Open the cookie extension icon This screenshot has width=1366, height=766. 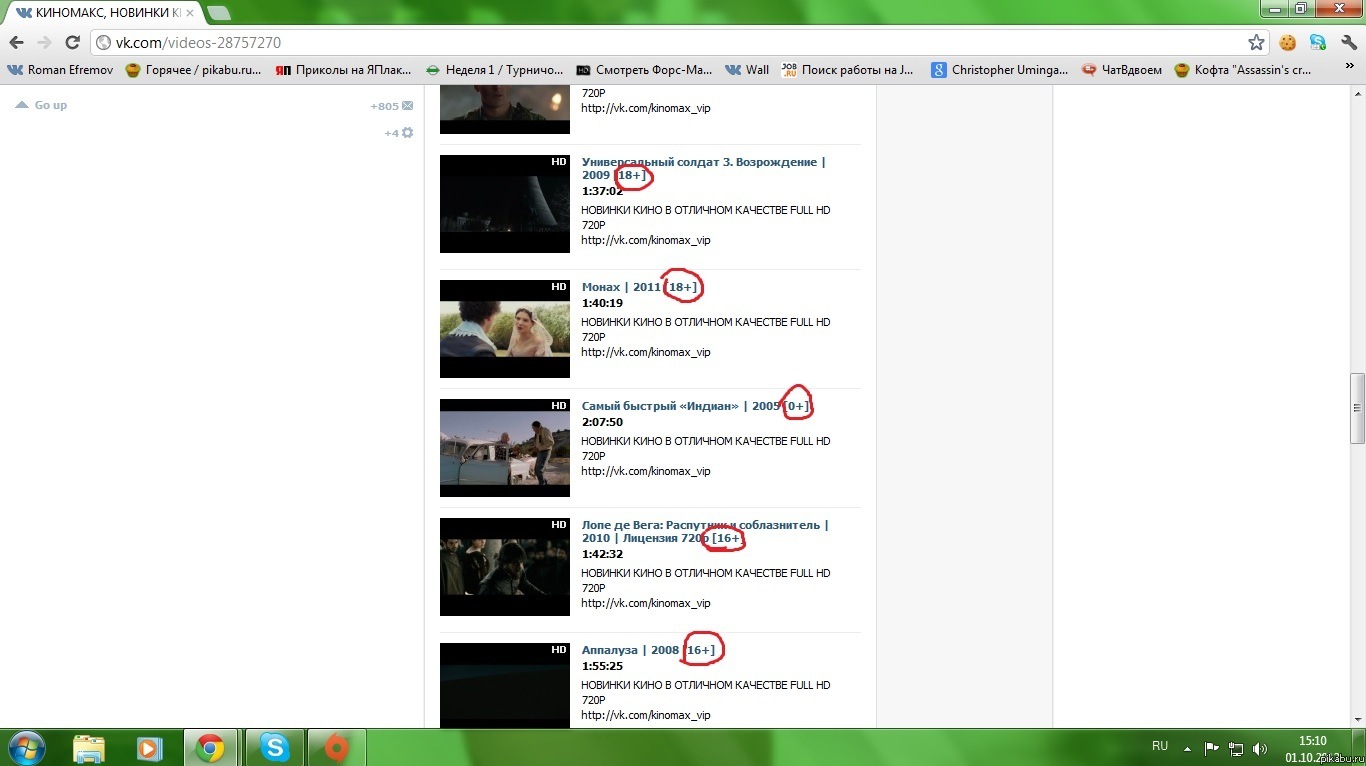pyautogui.click(x=1288, y=43)
